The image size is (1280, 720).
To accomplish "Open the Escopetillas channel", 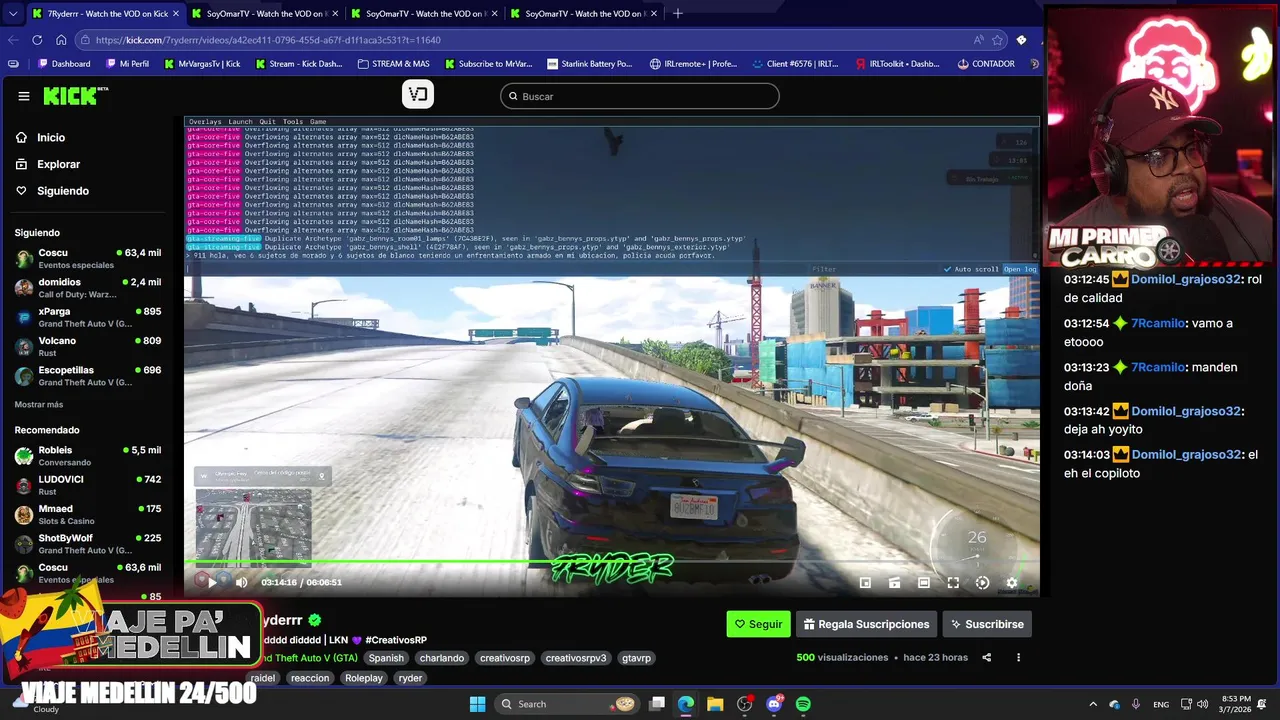I will 88,376.
